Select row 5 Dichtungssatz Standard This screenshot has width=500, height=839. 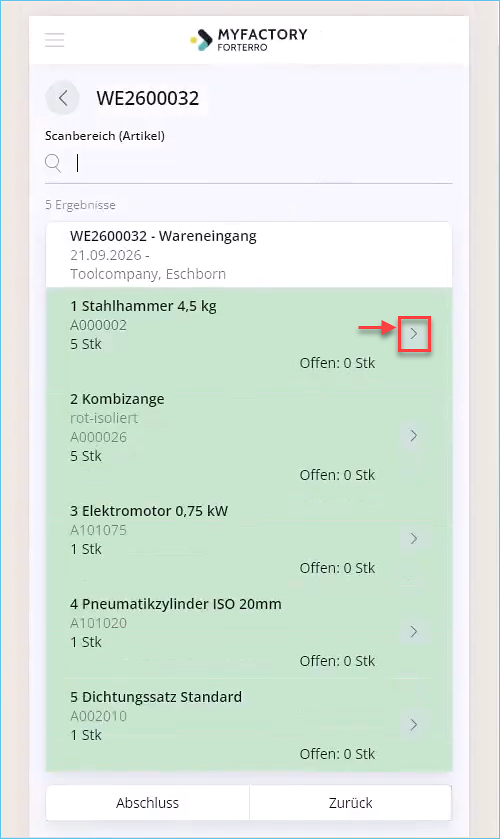[x=249, y=725]
